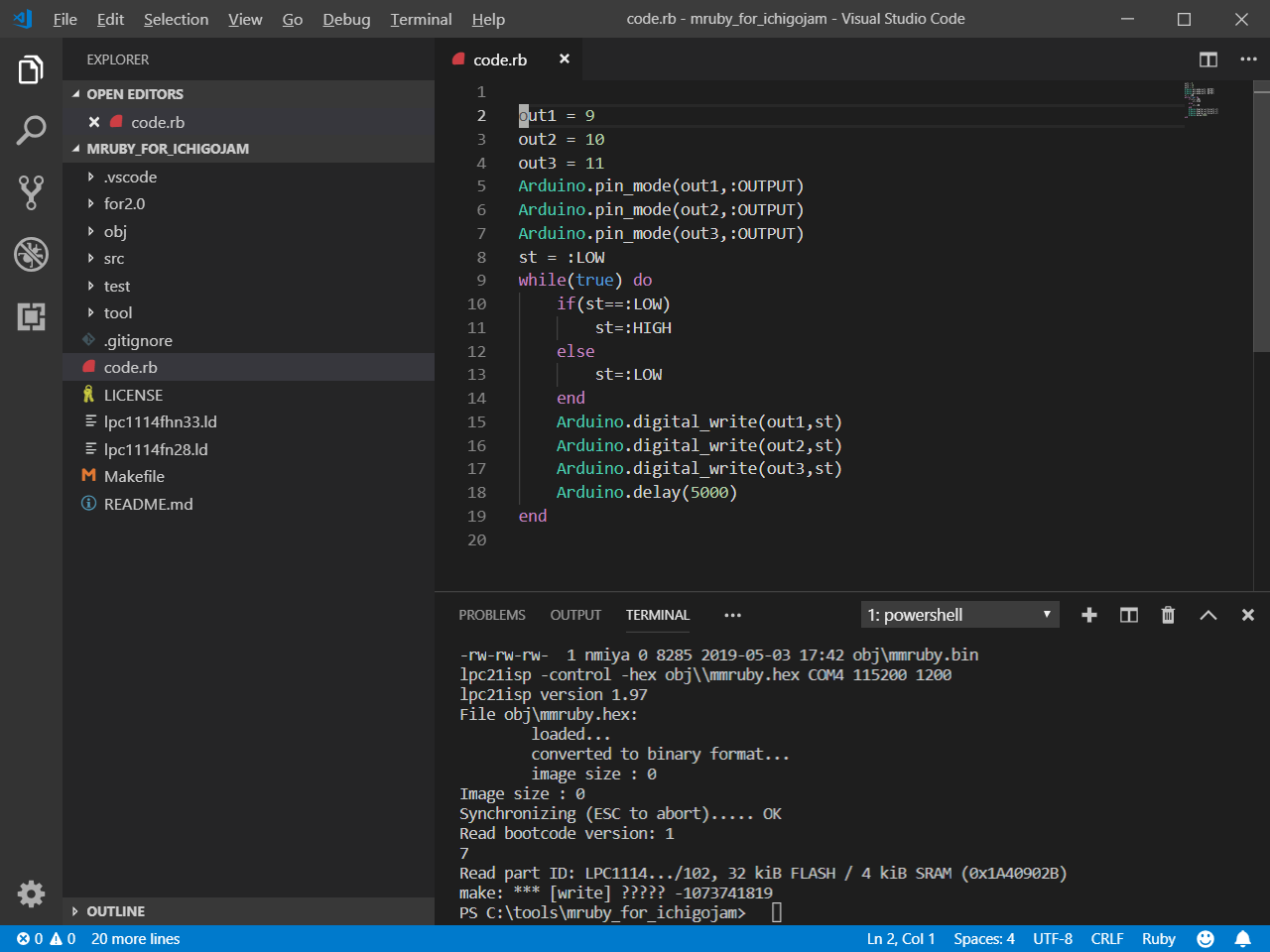Change the CRLF line ending setting
Image resolution: width=1270 pixels, height=952 pixels.
click(1106, 938)
